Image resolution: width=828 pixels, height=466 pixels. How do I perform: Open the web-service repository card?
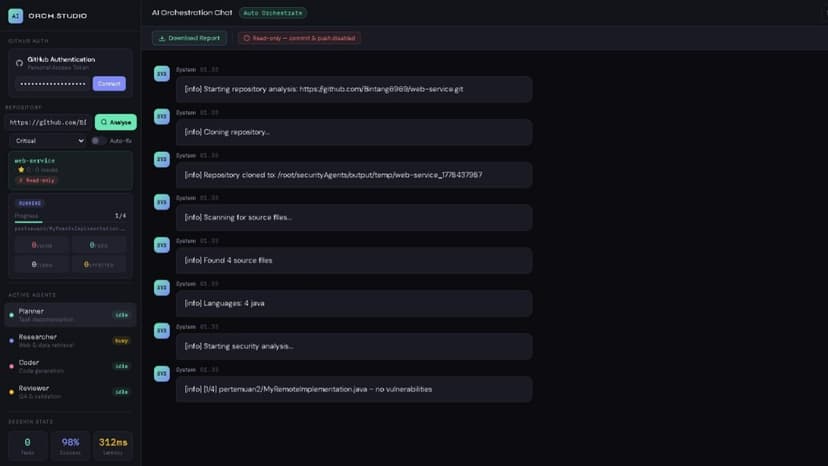(70, 170)
